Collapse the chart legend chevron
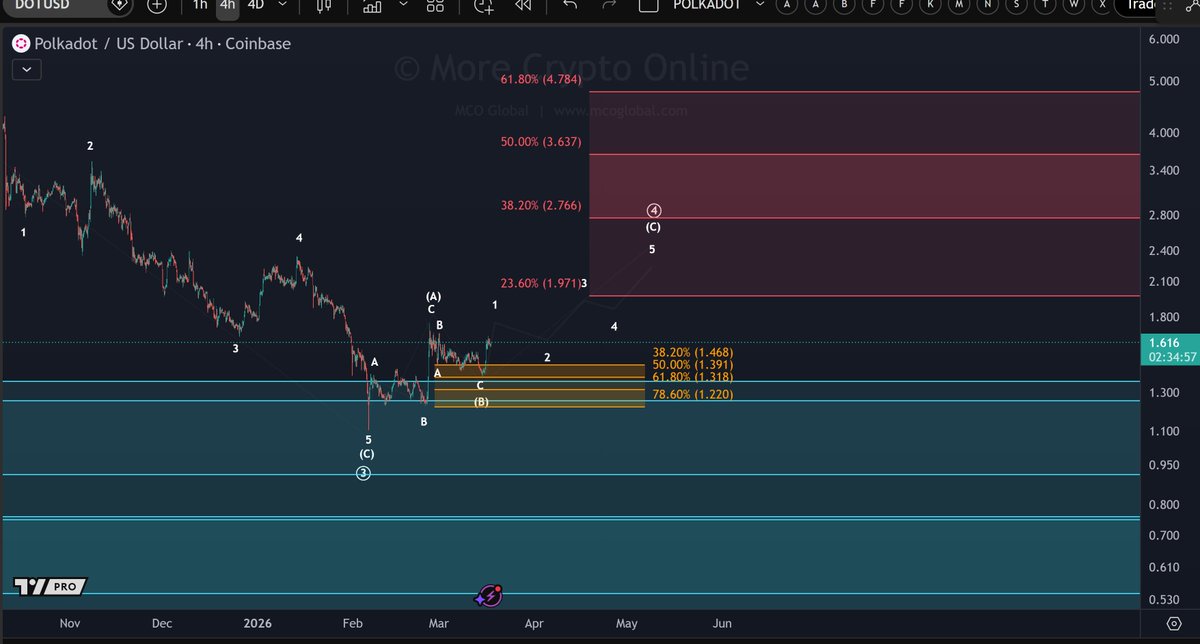Screen dimensions: 1200x644 click(x=27, y=70)
